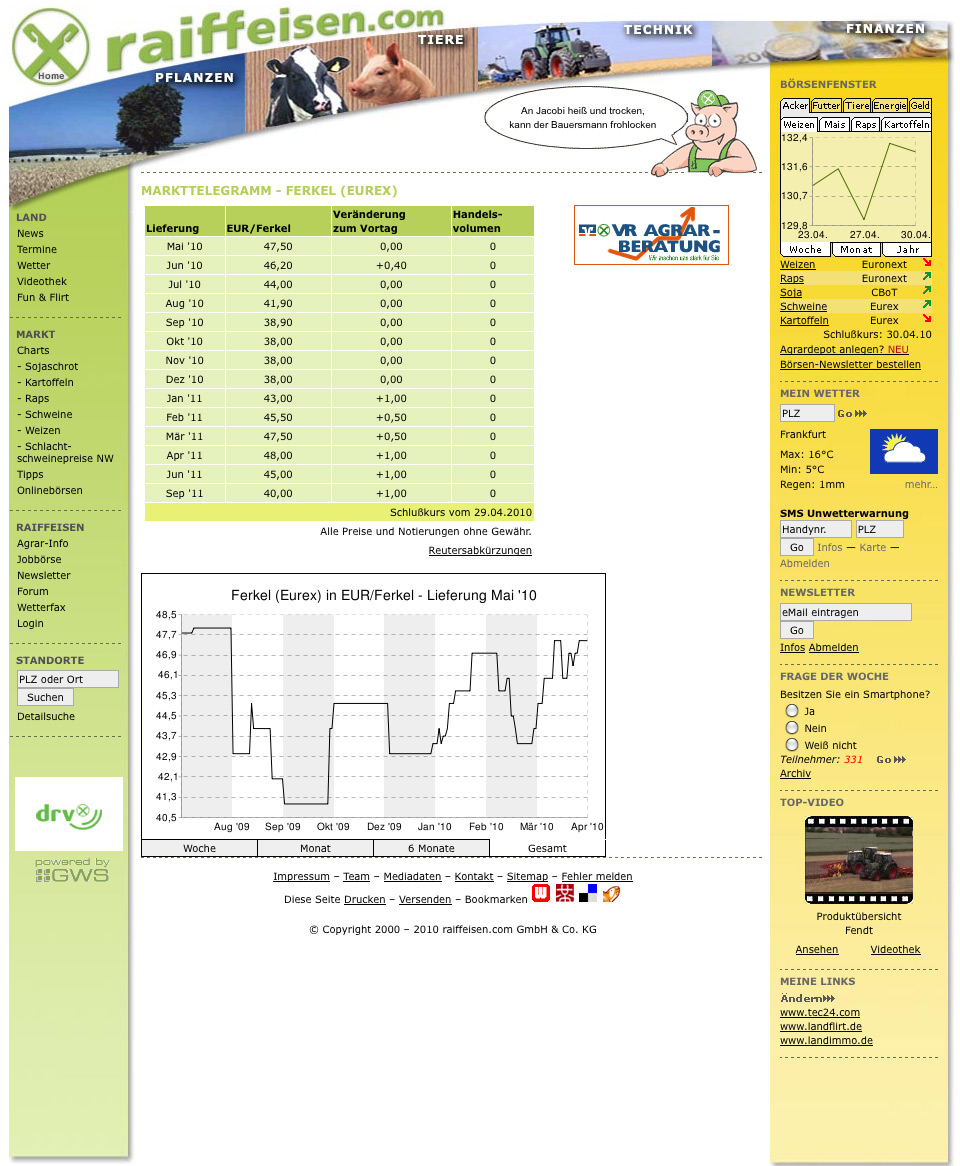Click the powered by GWS logo
Viewport: 960px width, 1166px height.
point(72,870)
